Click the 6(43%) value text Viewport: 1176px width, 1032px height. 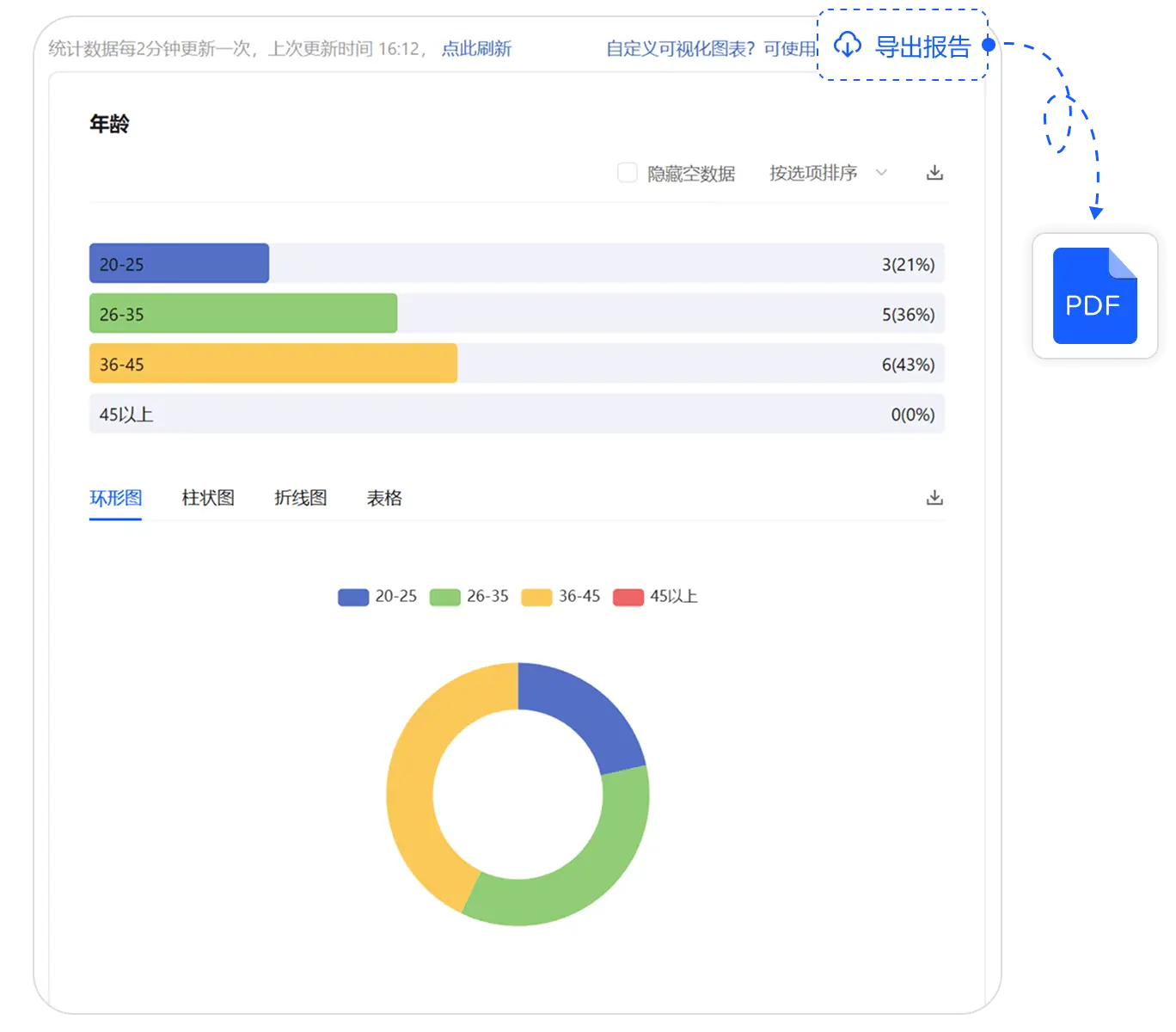point(908,364)
